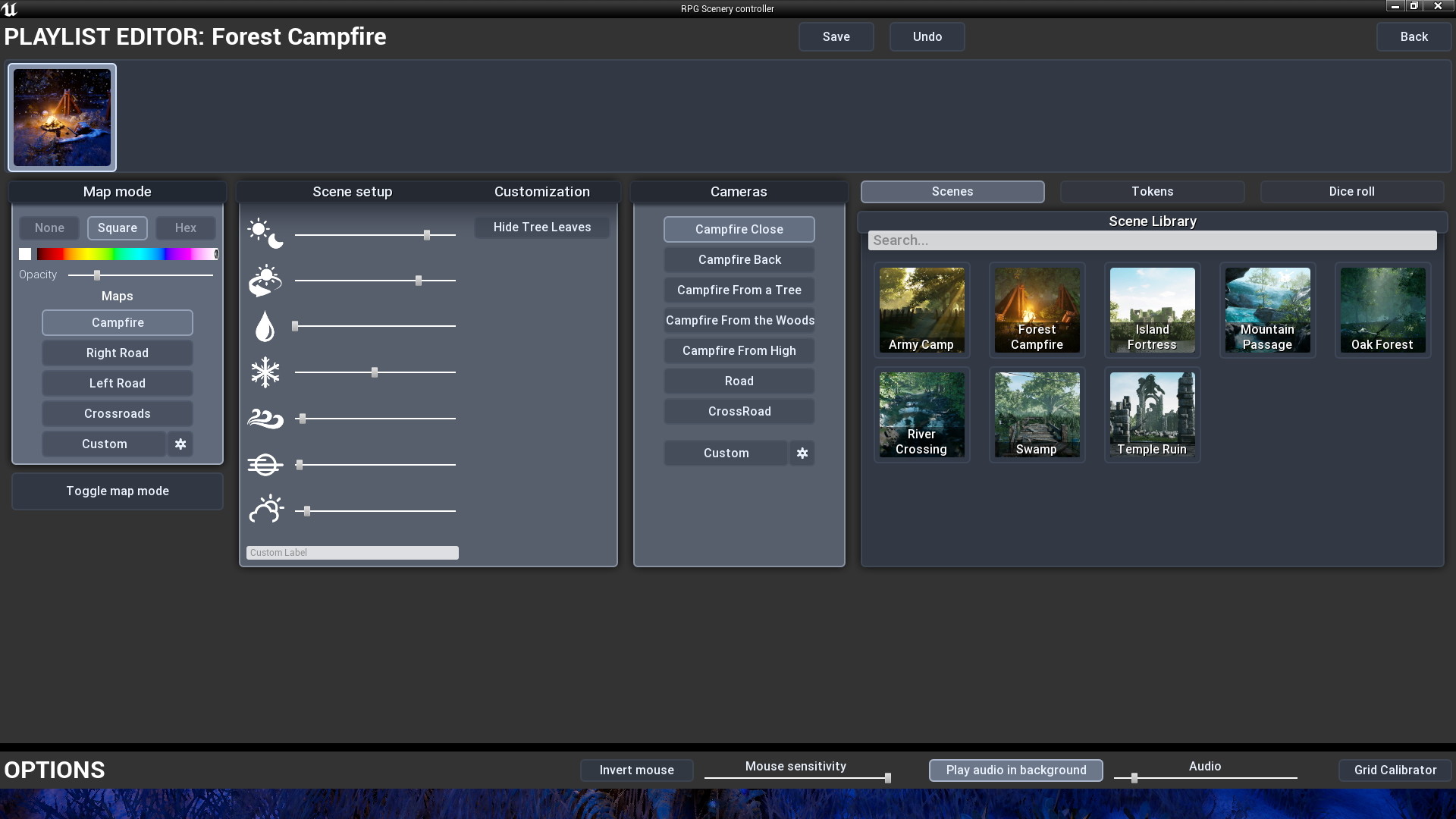The image size is (1456, 819).
Task: Click the cloud cover icon
Action: [x=265, y=509]
